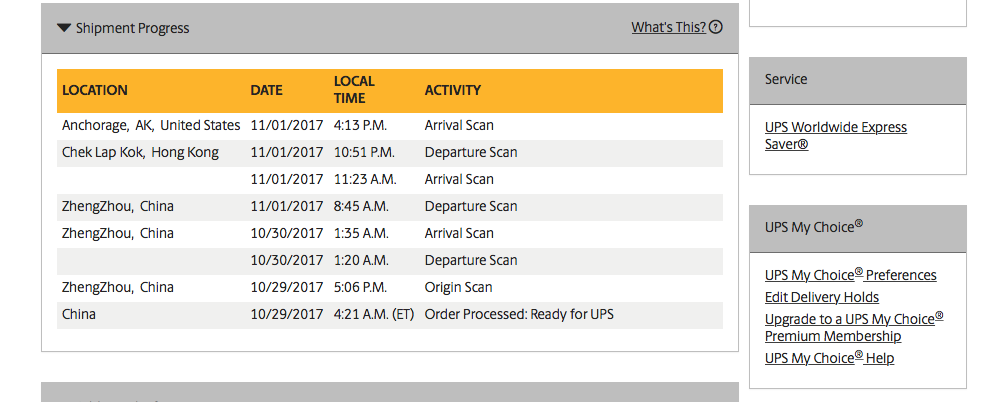The height and width of the screenshot is (402, 997).
Task: Open UPS My Choice Help link
Action: tap(829, 358)
